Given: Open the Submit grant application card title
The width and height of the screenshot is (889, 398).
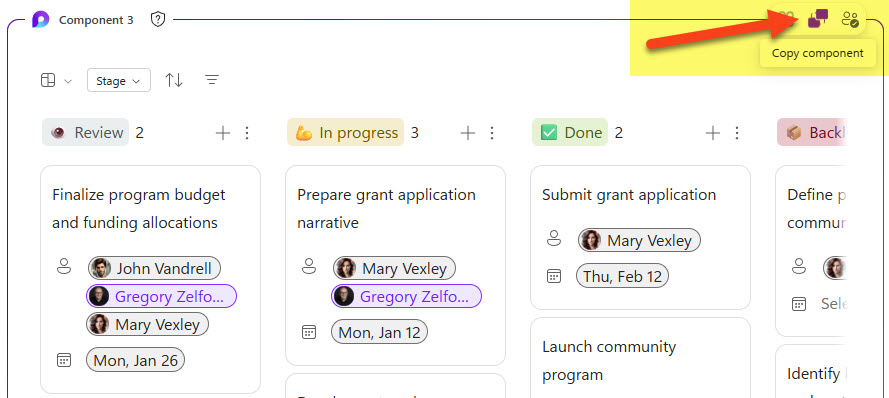Looking at the screenshot, I should point(629,194).
